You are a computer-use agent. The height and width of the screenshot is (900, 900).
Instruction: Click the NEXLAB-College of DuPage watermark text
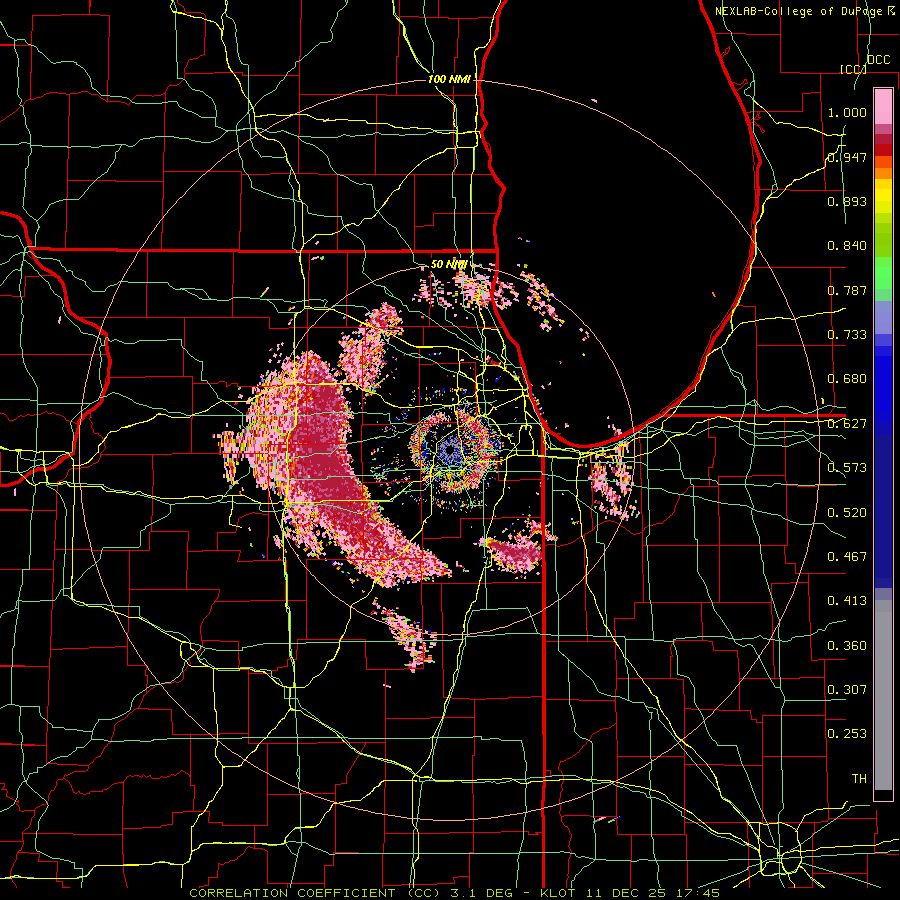[x=805, y=11]
